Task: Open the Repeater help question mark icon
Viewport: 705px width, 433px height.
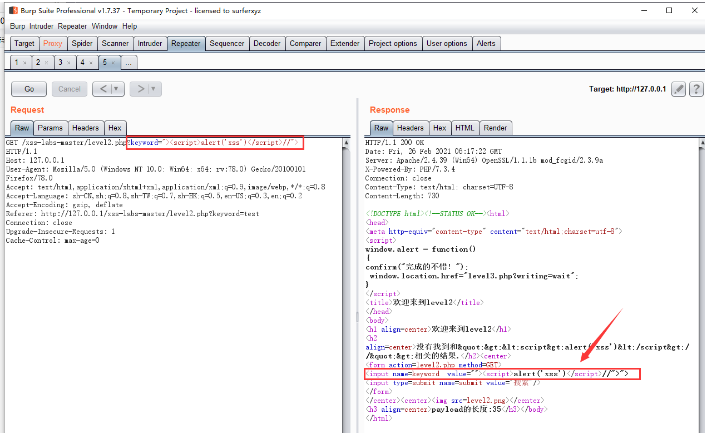Action: coord(696,89)
